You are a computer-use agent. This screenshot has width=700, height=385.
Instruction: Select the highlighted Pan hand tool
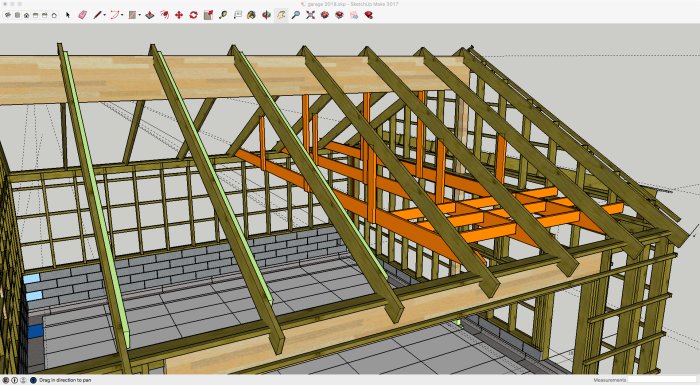pyautogui.click(x=281, y=15)
